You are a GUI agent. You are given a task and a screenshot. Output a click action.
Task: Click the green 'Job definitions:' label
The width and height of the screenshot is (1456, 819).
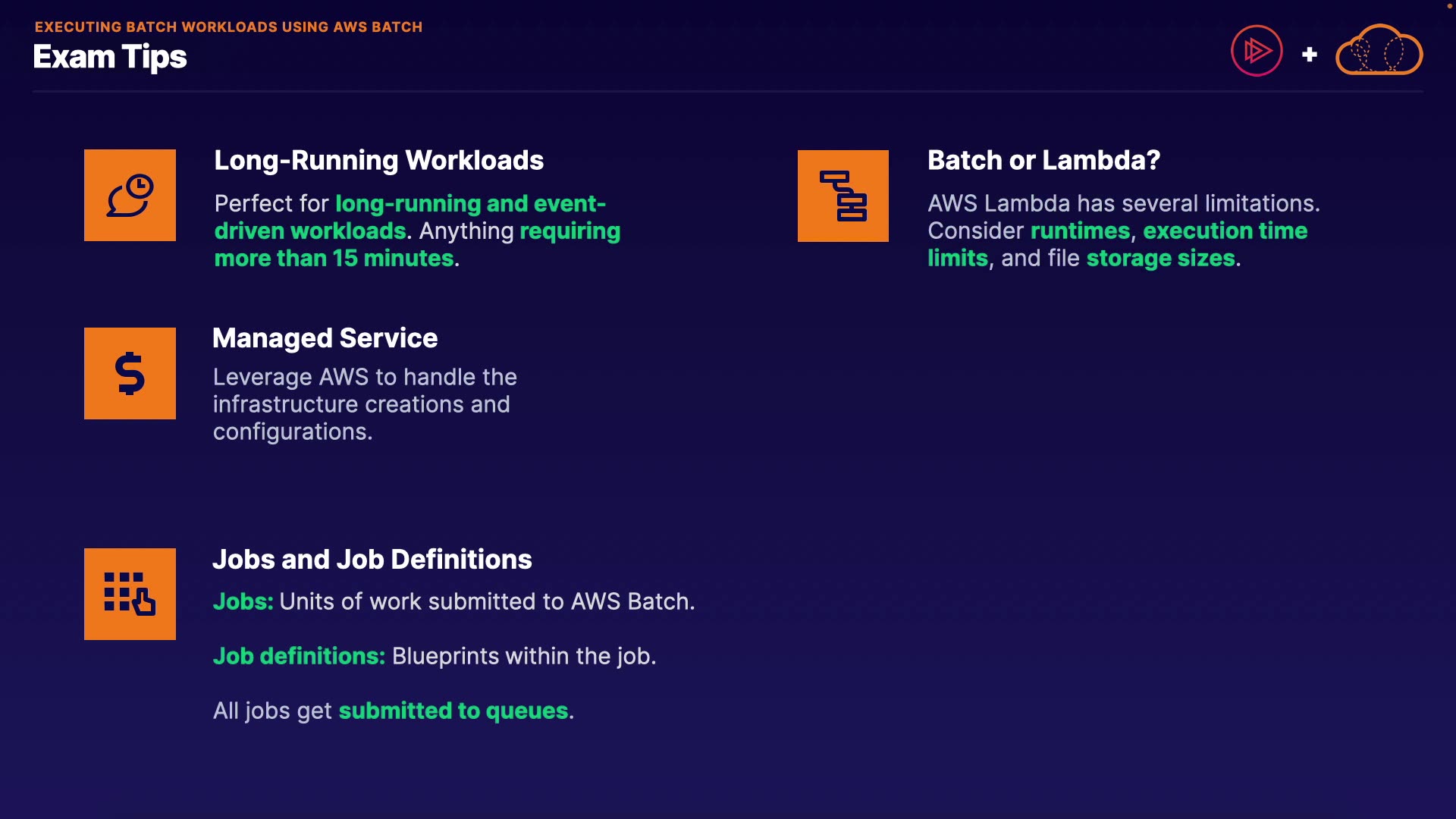(x=299, y=656)
